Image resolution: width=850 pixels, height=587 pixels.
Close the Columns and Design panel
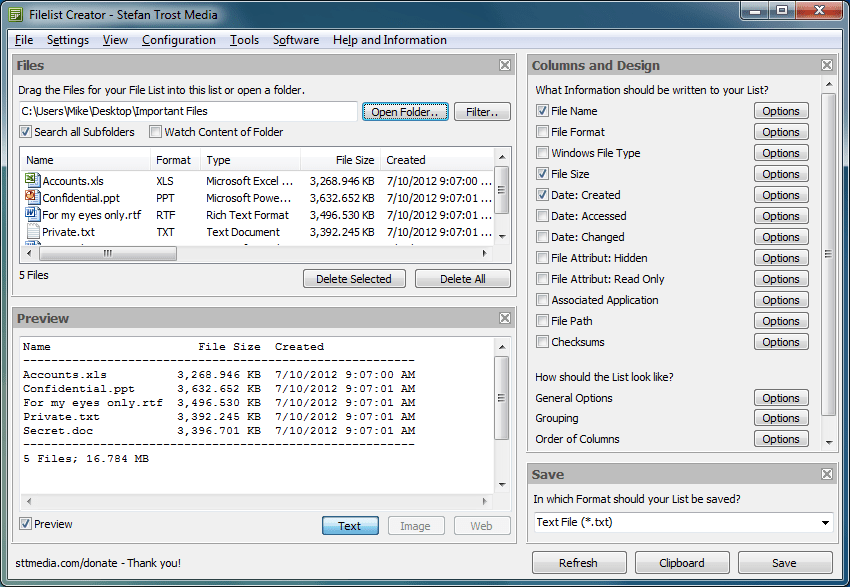click(827, 65)
